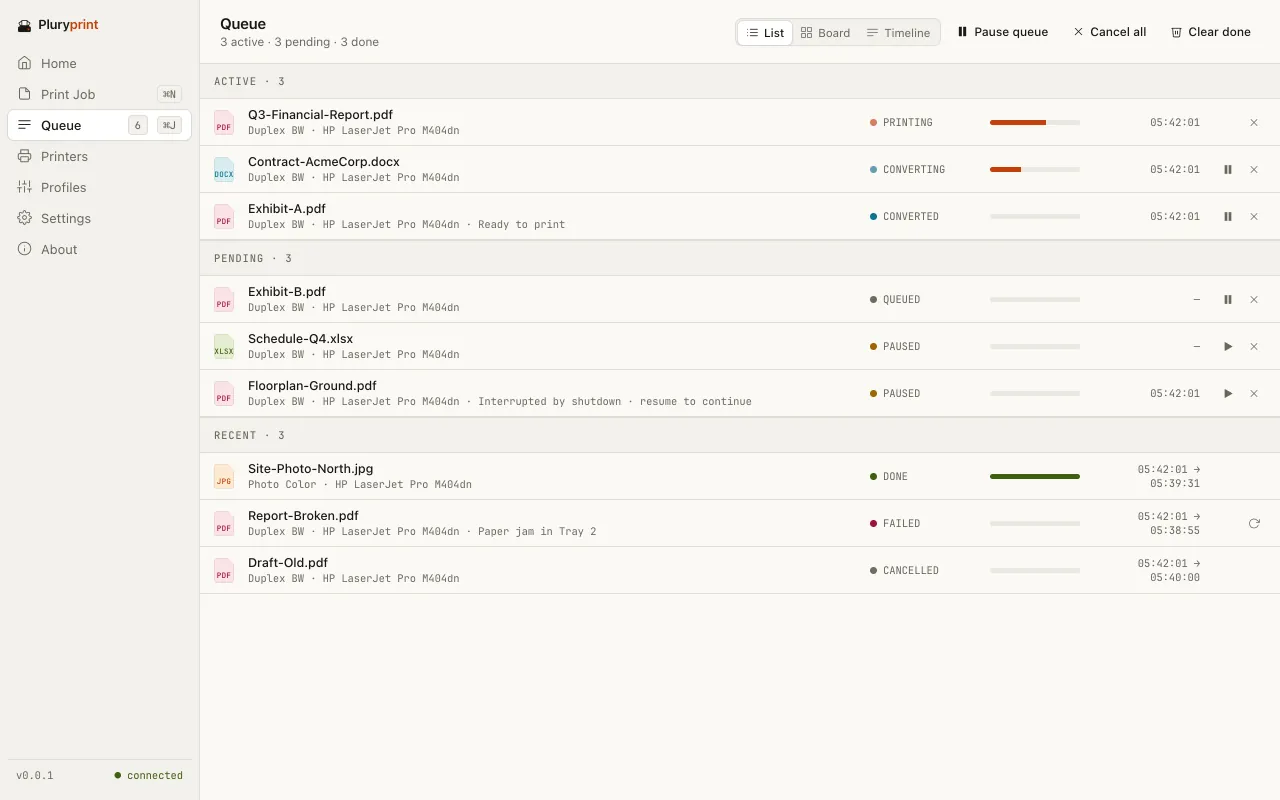The width and height of the screenshot is (1280, 800).
Task: Click the "connected" status indicator
Action: (x=149, y=775)
